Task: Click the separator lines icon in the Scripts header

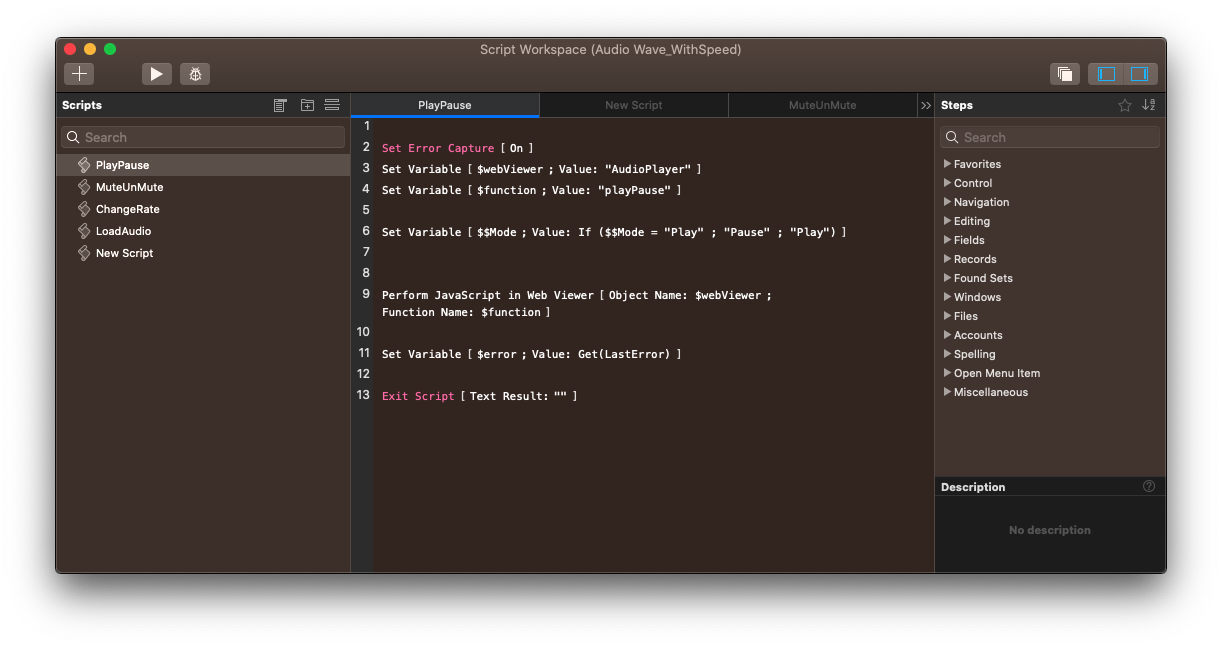Action: click(332, 105)
